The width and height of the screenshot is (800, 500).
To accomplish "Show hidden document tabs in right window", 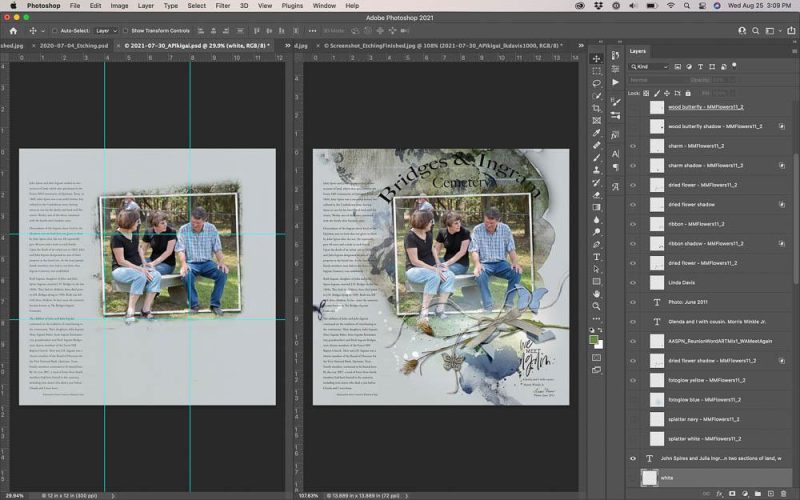I will pyautogui.click(x=581, y=45).
